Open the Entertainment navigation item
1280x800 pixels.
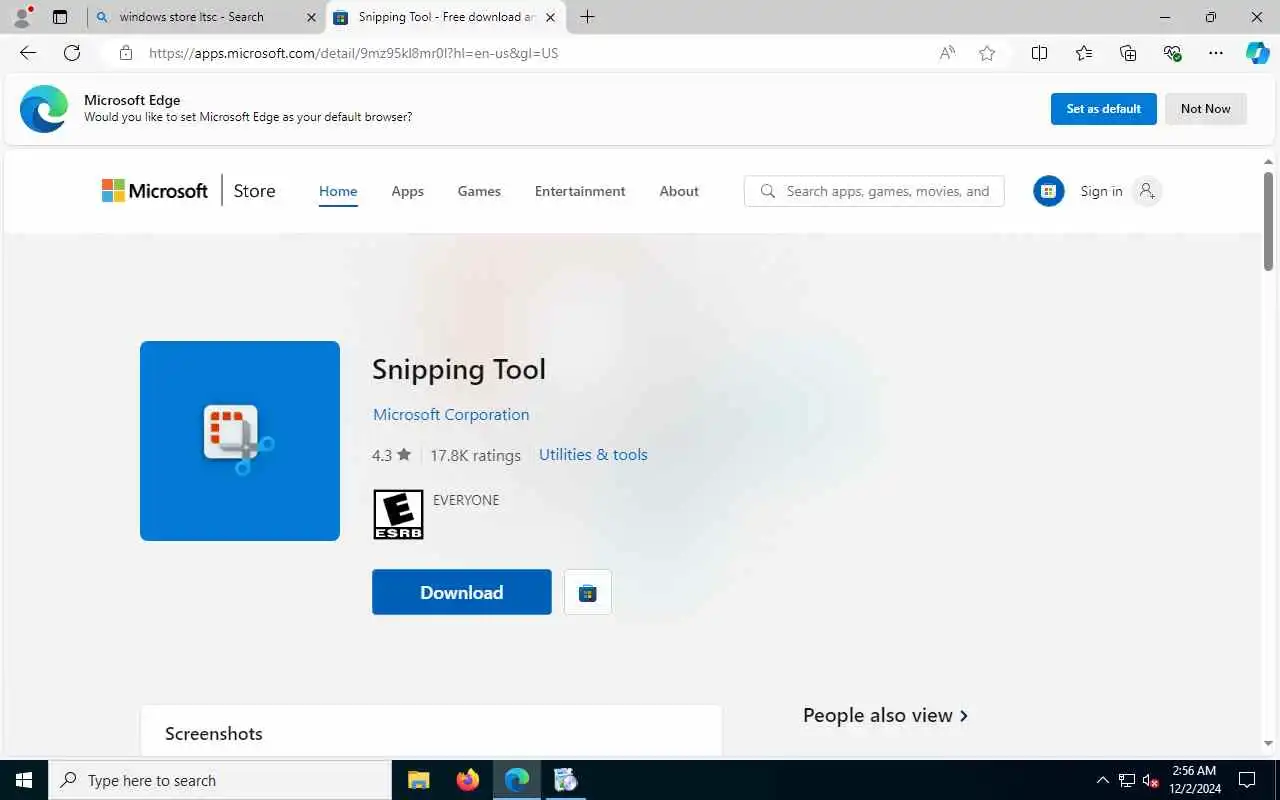tap(580, 191)
